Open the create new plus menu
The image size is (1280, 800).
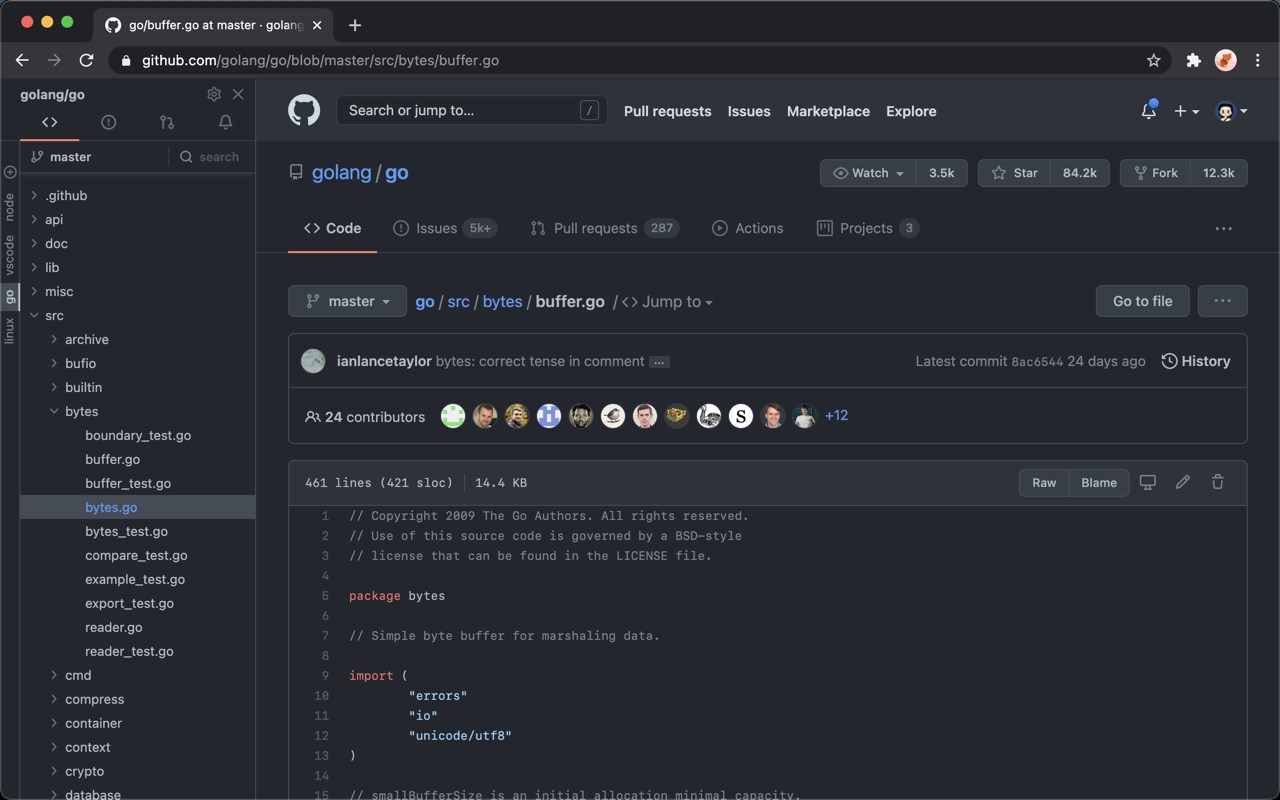(1186, 111)
